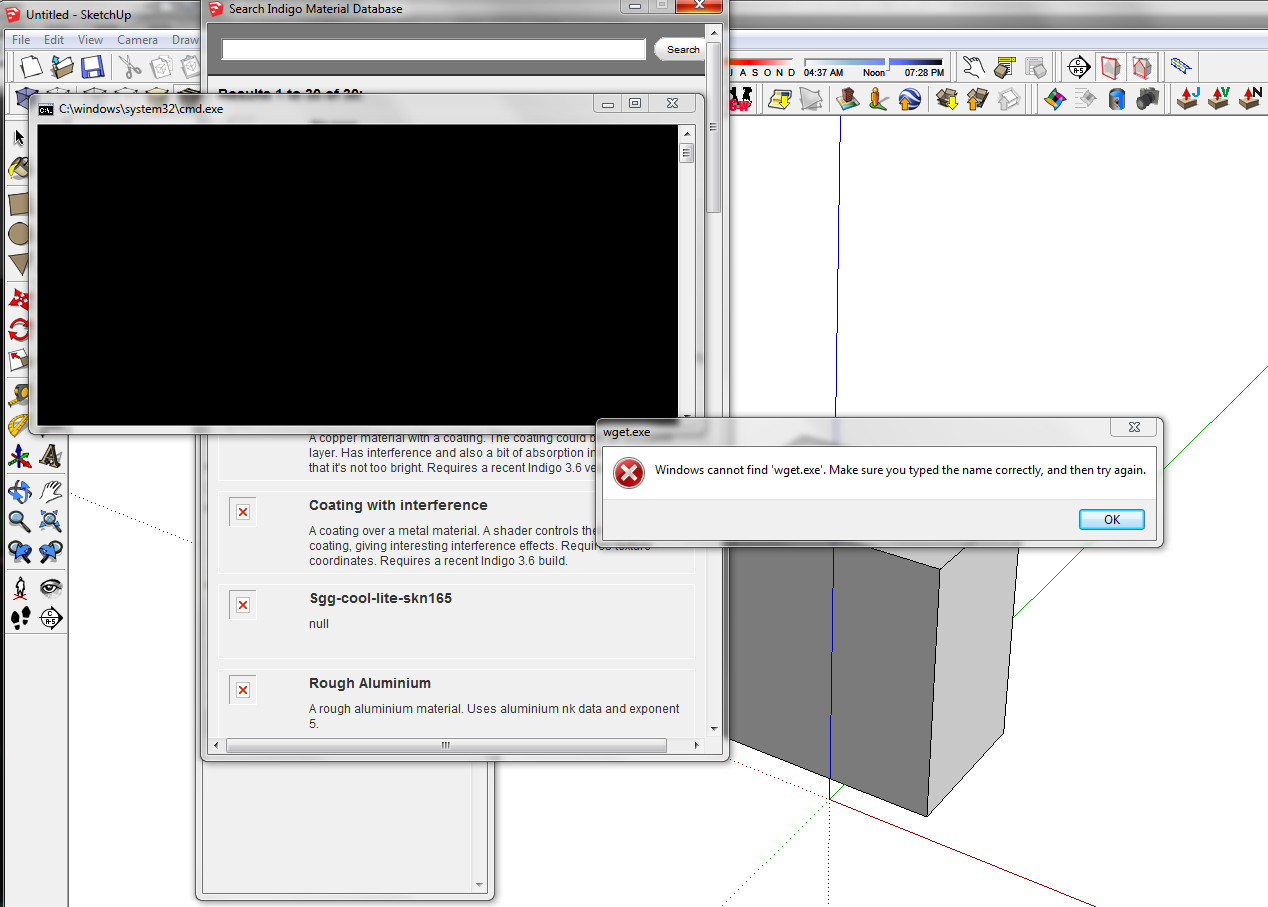
Task: Click the Previous view tool
Action: click(20, 551)
